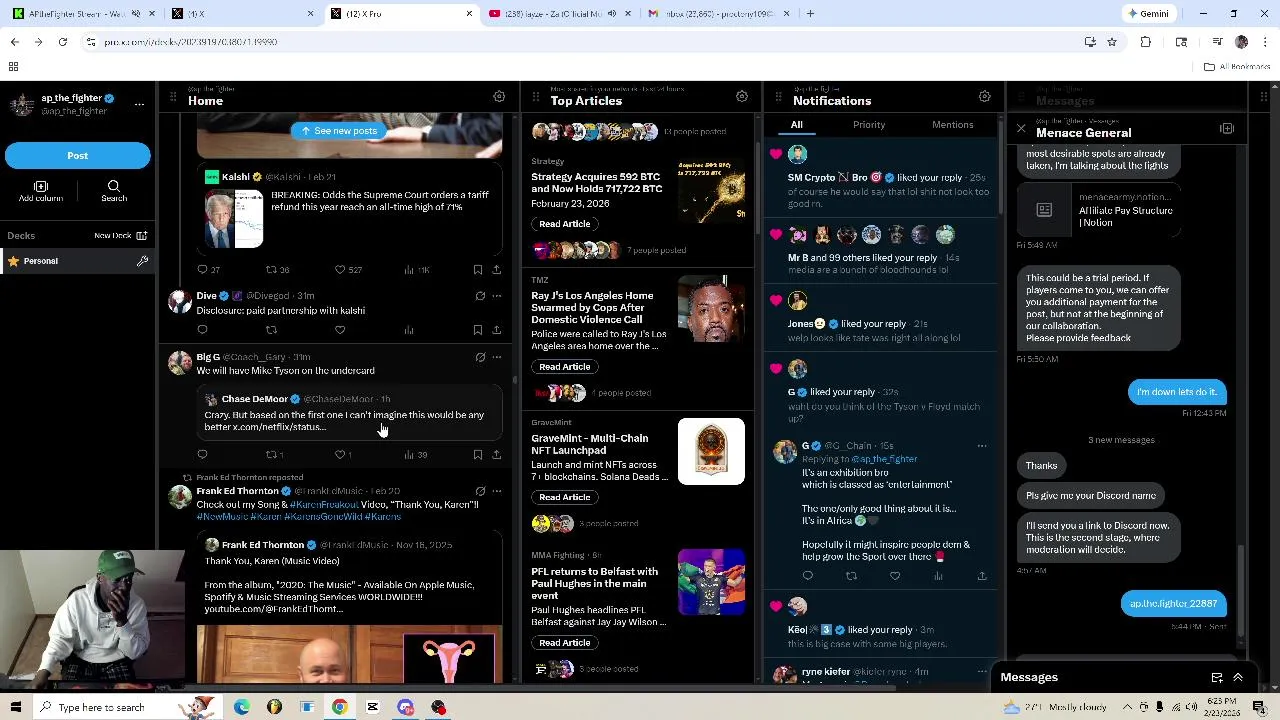This screenshot has width=1280, height=720.
Task: Edit the Personal deck wrench icon
Action: (142, 261)
